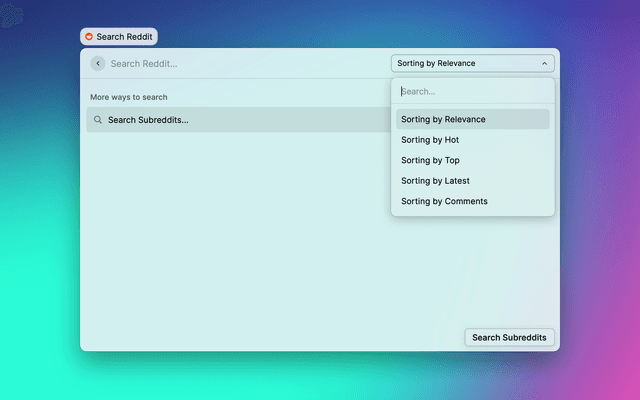The width and height of the screenshot is (640, 400).
Task: Click the magnifying glass icon beside Search Subreddits
Action: click(98, 120)
